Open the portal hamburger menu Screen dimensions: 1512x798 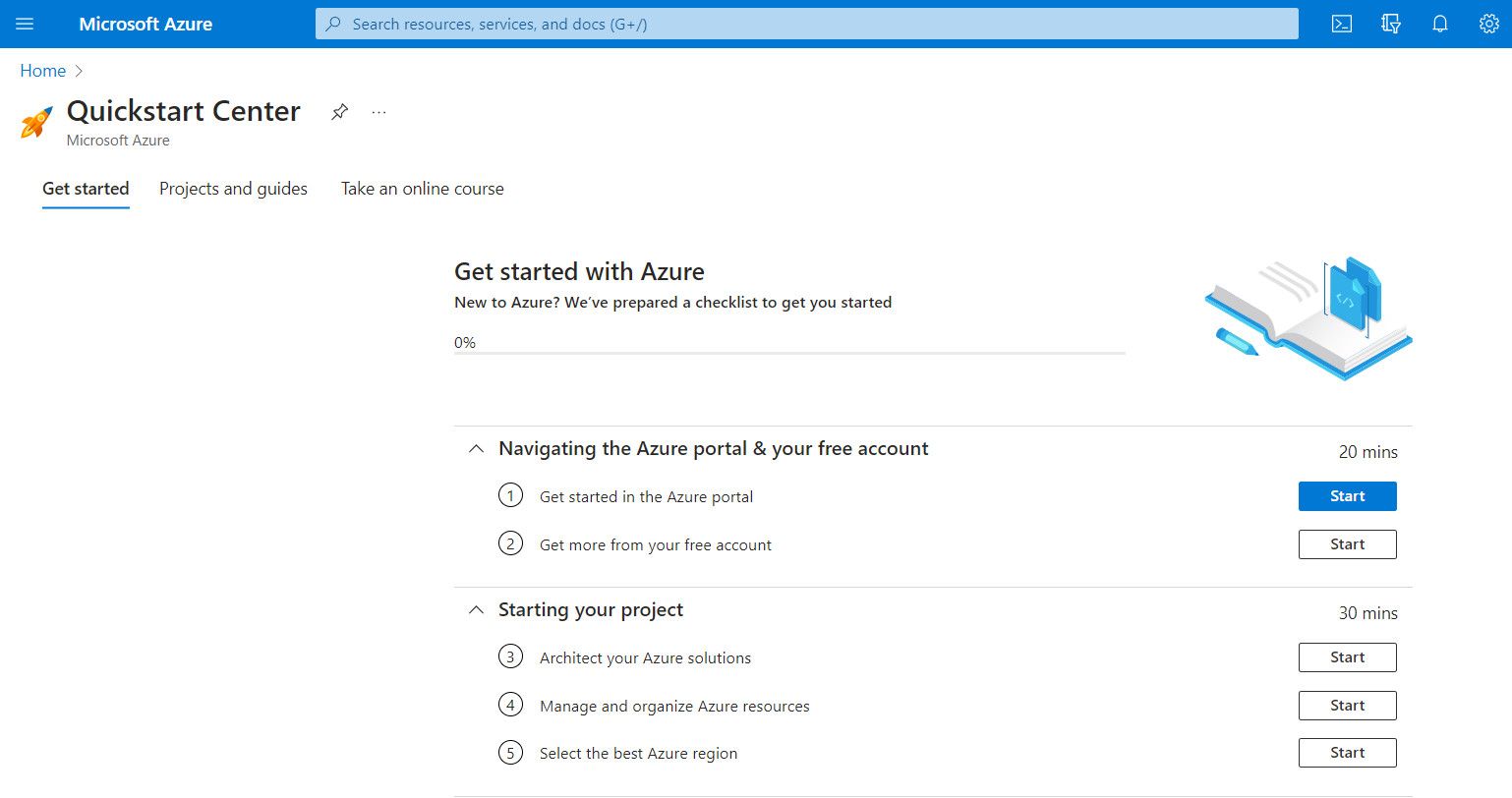(25, 24)
